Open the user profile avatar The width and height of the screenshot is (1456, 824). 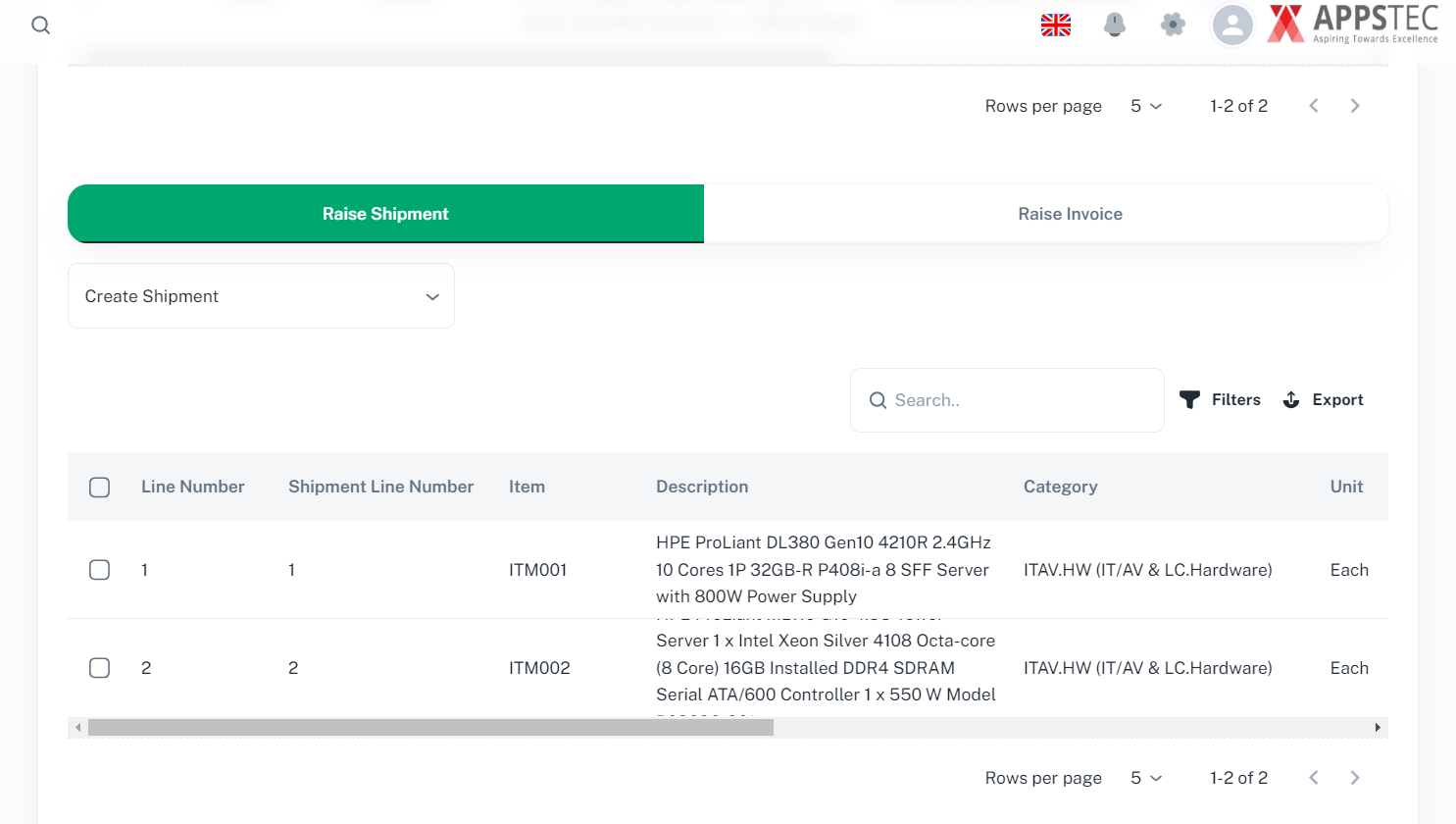tap(1232, 26)
